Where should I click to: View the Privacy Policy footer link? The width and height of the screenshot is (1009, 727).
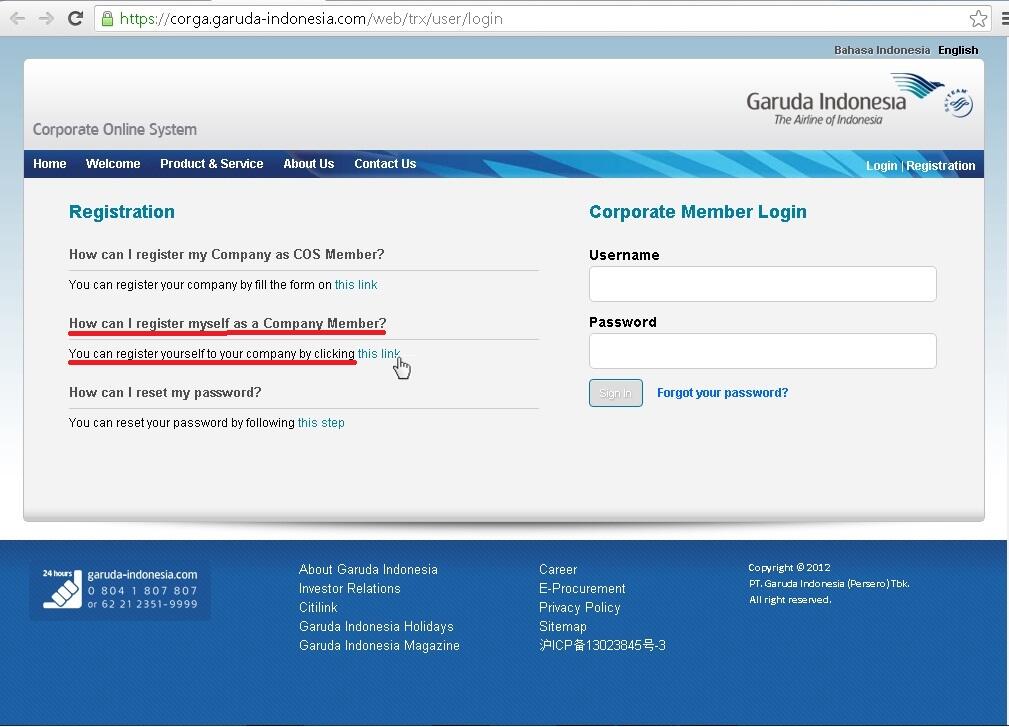point(580,607)
